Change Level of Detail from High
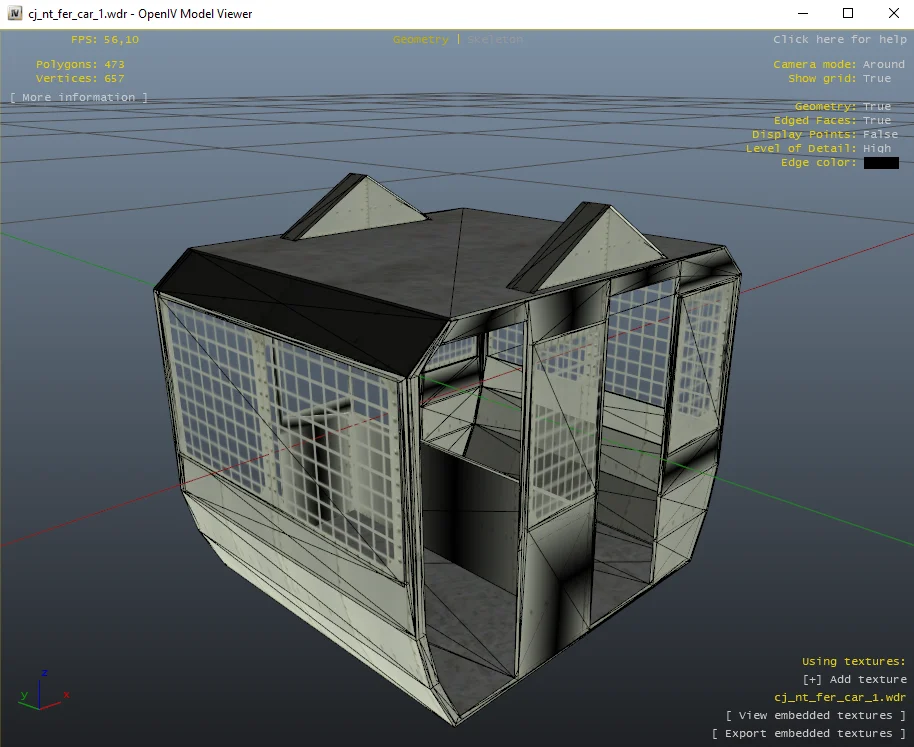This screenshot has height=747, width=914. 876,148
